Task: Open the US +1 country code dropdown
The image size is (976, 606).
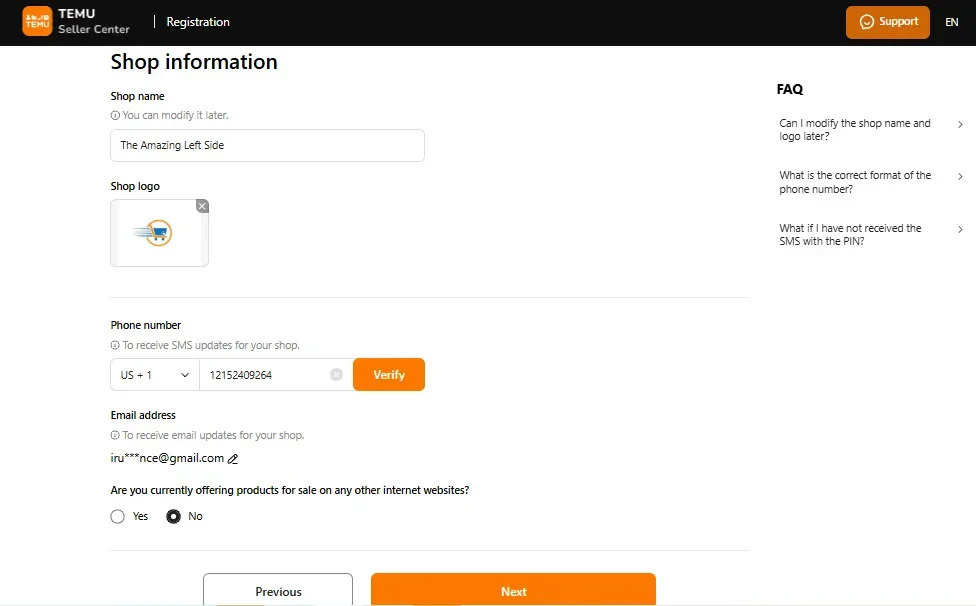Action: click(x=153, y=374)
